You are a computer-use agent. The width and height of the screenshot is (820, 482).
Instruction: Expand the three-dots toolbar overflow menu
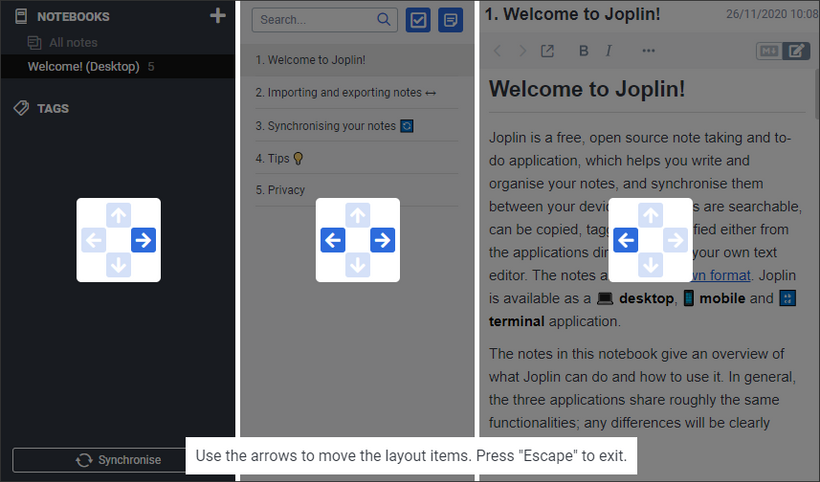point(648,51)
